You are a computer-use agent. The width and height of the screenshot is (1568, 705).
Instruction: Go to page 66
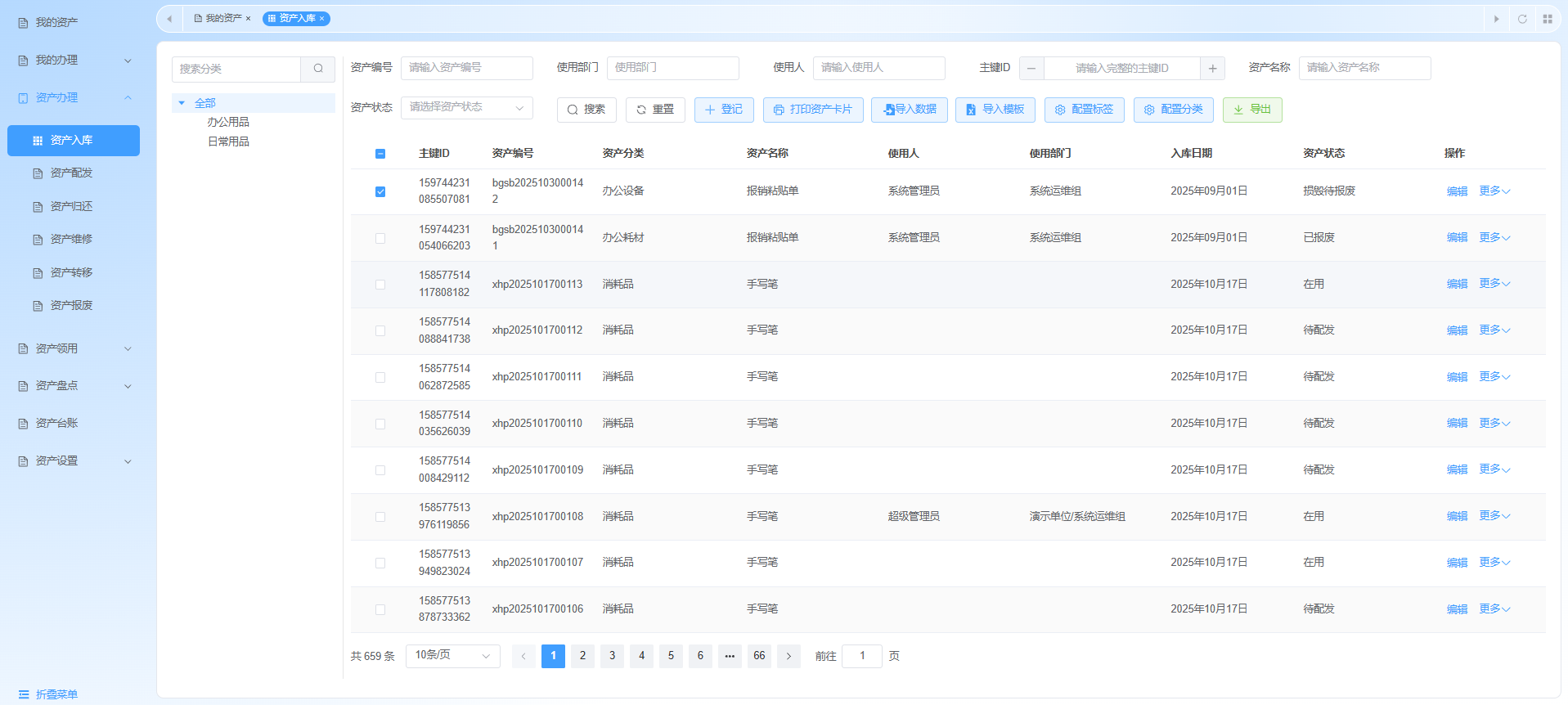coord(759,656)
